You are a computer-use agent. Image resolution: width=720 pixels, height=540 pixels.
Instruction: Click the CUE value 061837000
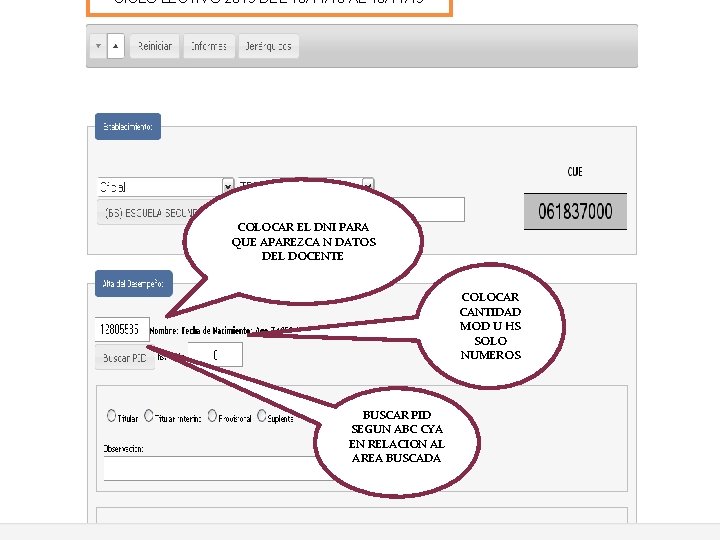(x=575, y=211)
